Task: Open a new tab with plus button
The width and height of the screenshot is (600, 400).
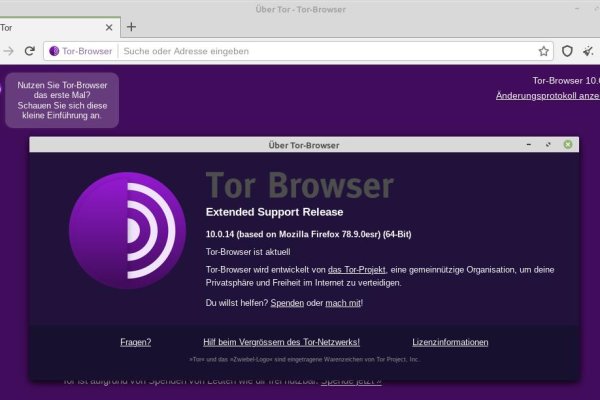Action: pos(131,27)
